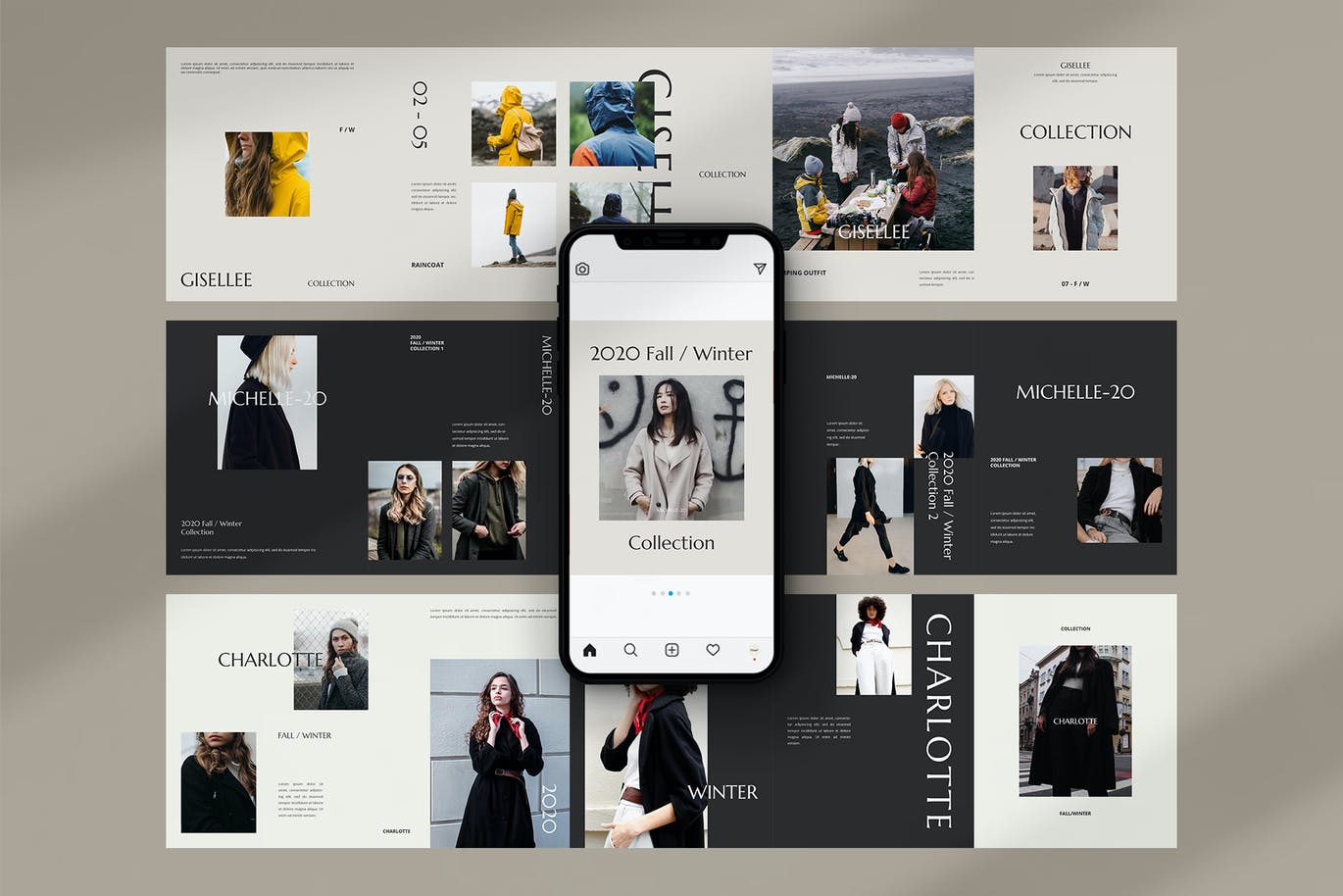Open activity heart icon
Screen dimensions: 1343x896
point(713,650)
